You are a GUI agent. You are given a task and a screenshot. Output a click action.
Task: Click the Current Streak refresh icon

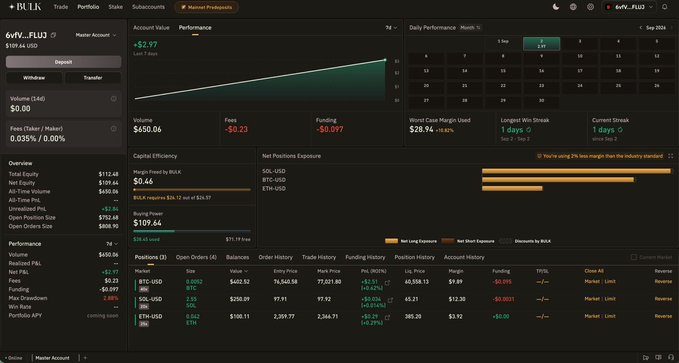pos(620,130)
